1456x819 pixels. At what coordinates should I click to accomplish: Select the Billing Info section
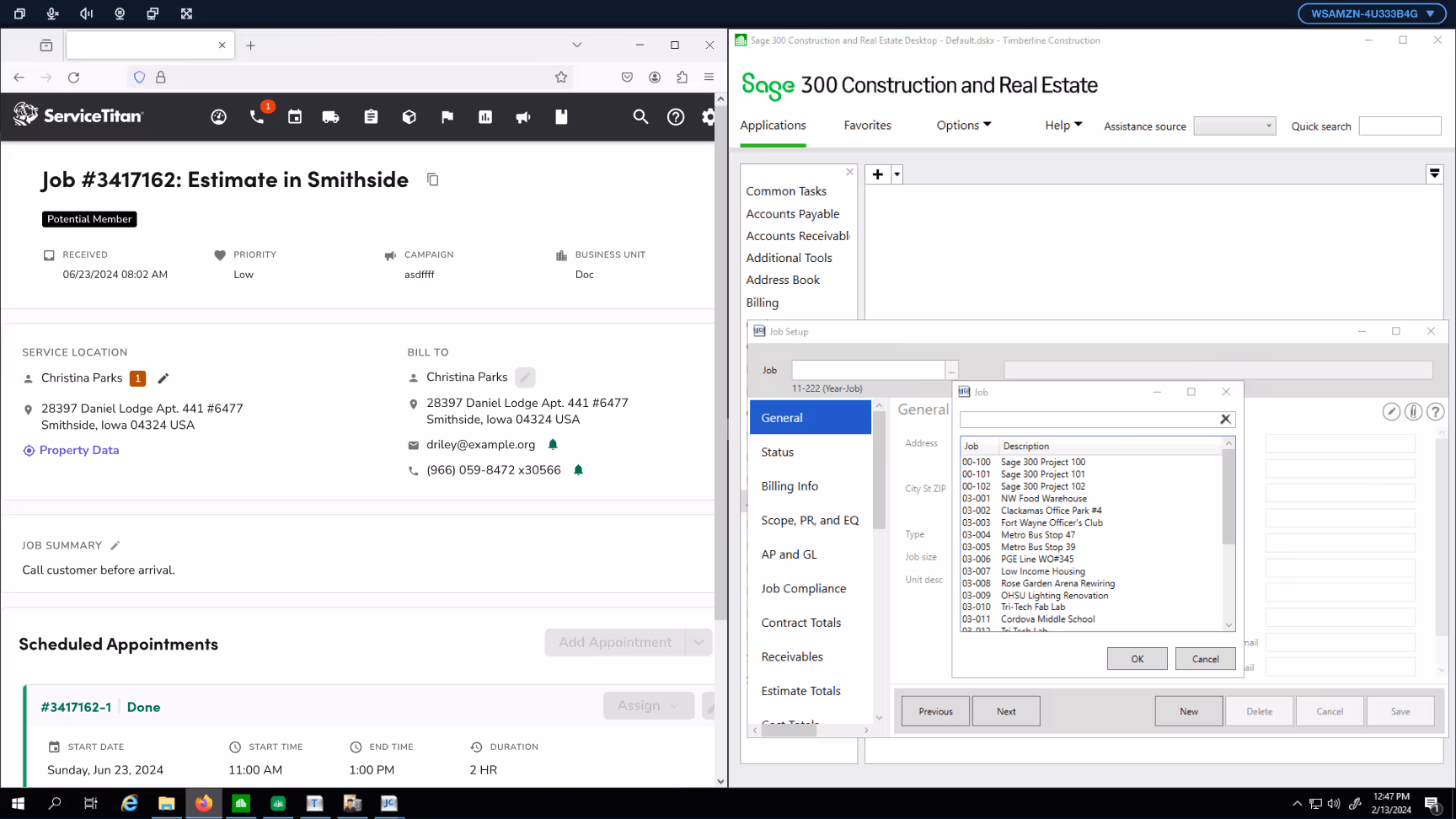(x=811, y=486)
